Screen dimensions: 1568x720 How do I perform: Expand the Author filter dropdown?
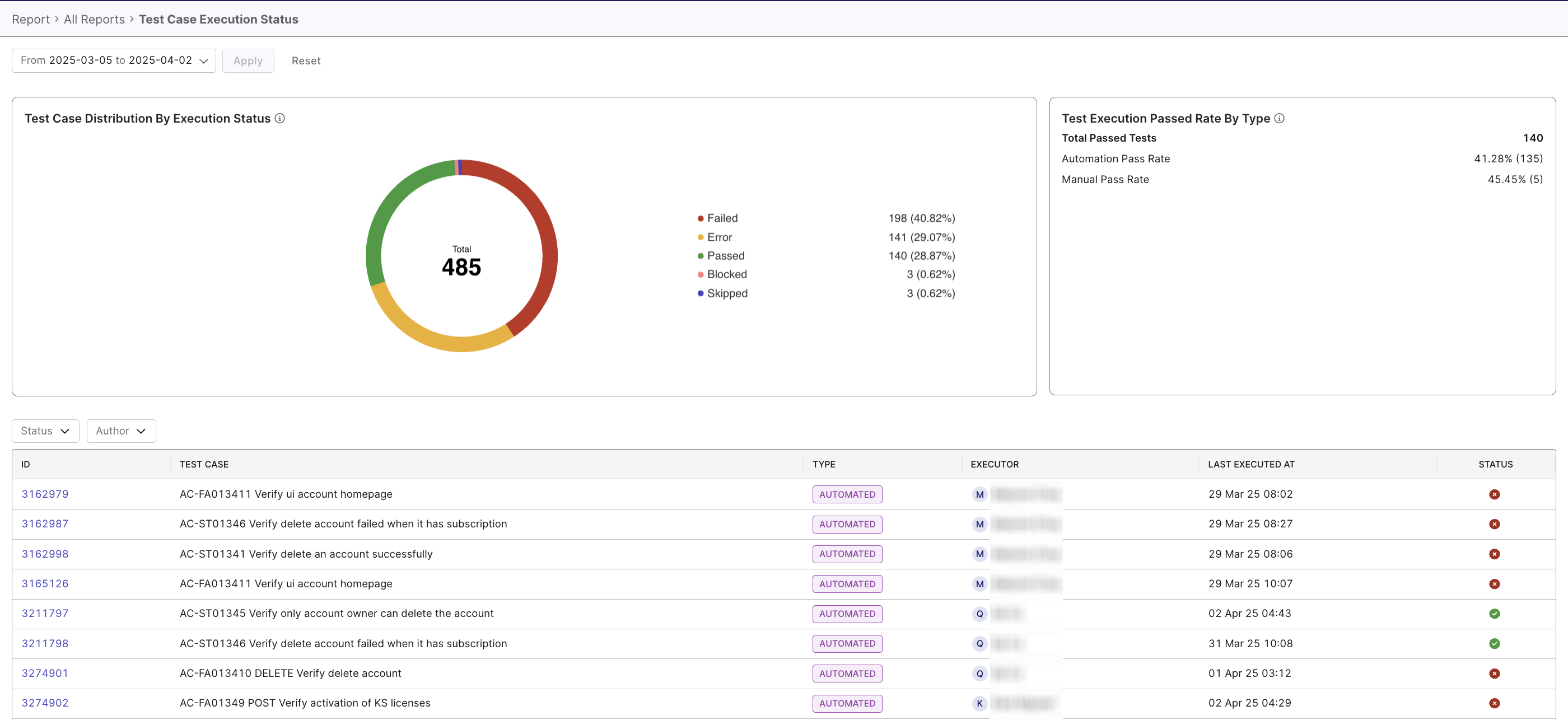click(120, 431)
